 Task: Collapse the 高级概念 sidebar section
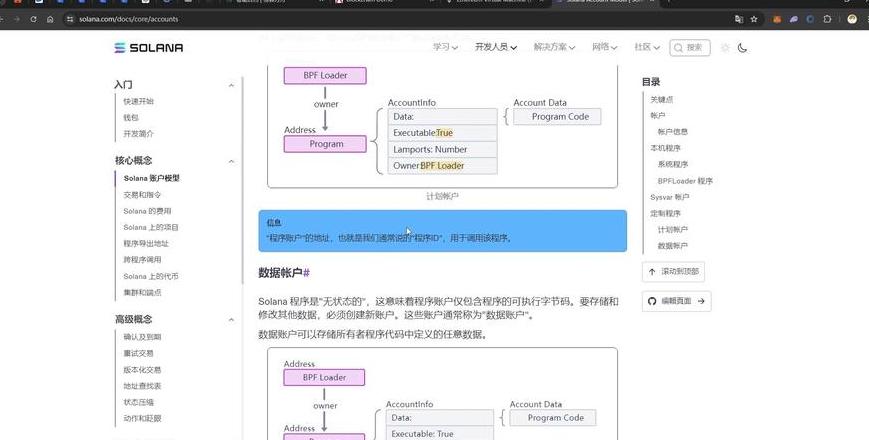[231, 320]
